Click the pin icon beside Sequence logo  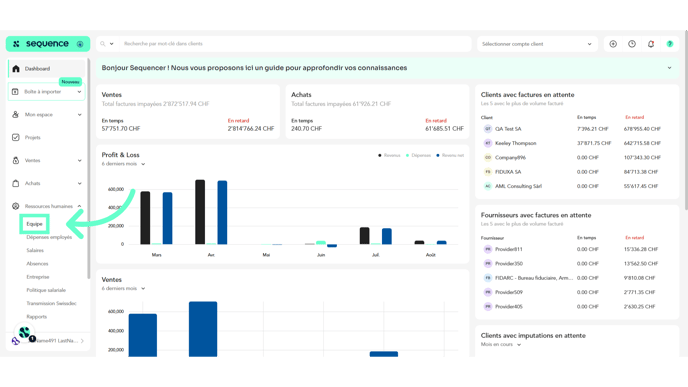click(x=80, y=44)
